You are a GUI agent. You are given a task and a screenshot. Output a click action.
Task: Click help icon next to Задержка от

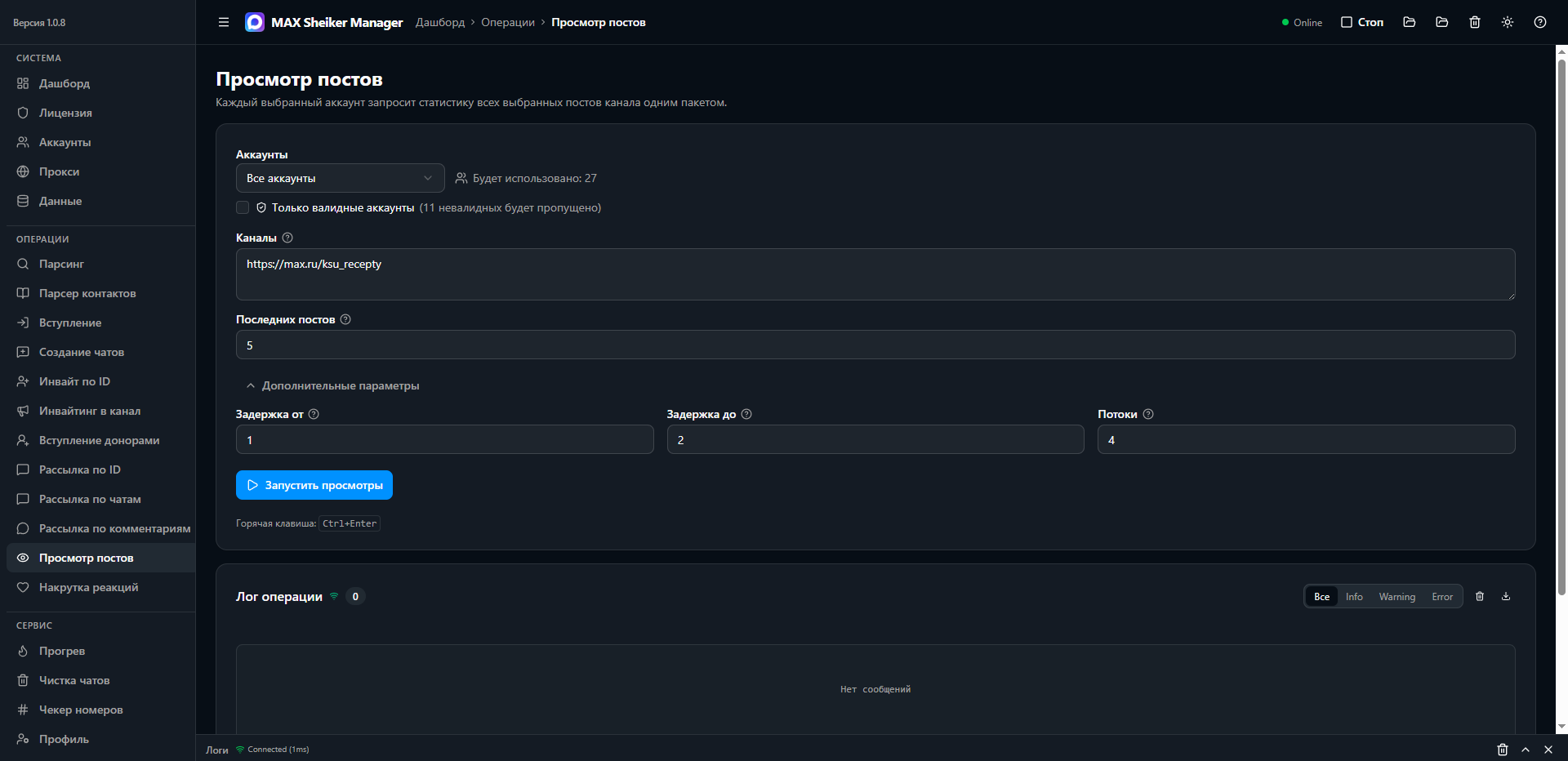[x=314, y=414]
